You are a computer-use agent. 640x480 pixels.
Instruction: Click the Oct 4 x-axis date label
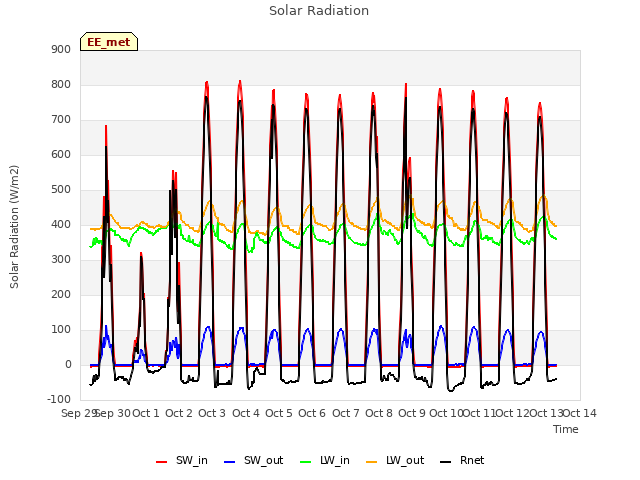[246, 413]
